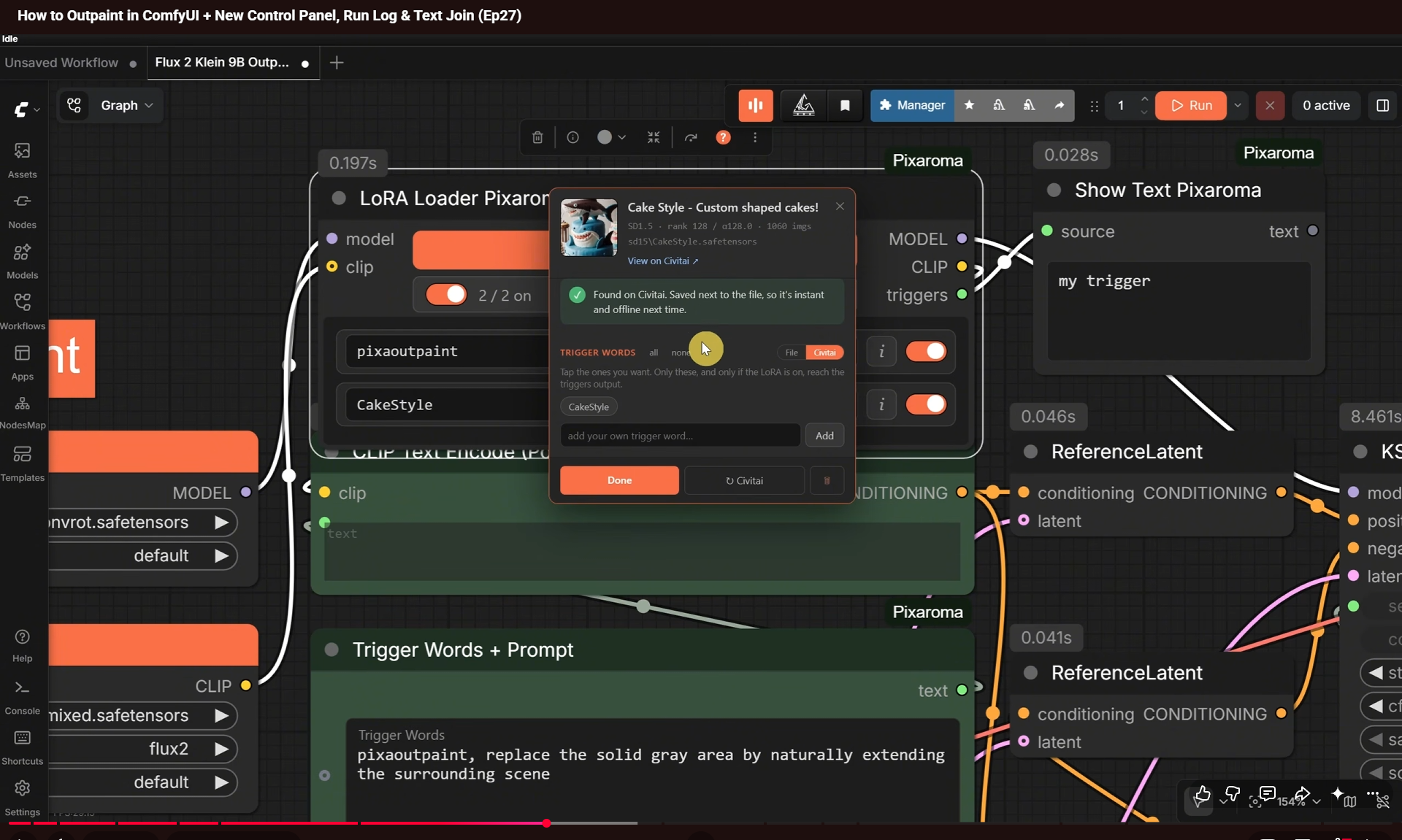Image resolution: width=1402 pixels, height=840 pixels.
Task: Seek the video progress bar at playhead
Action: [546, 823]
